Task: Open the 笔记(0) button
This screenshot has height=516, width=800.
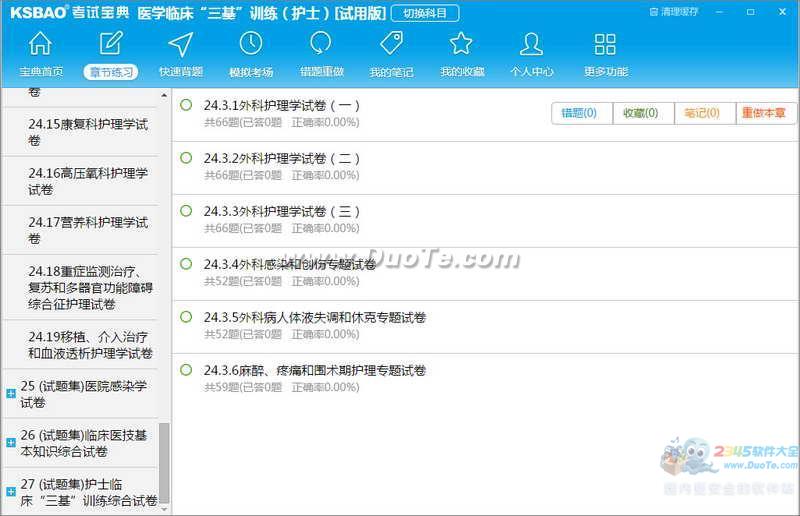Action: [704, 113]
